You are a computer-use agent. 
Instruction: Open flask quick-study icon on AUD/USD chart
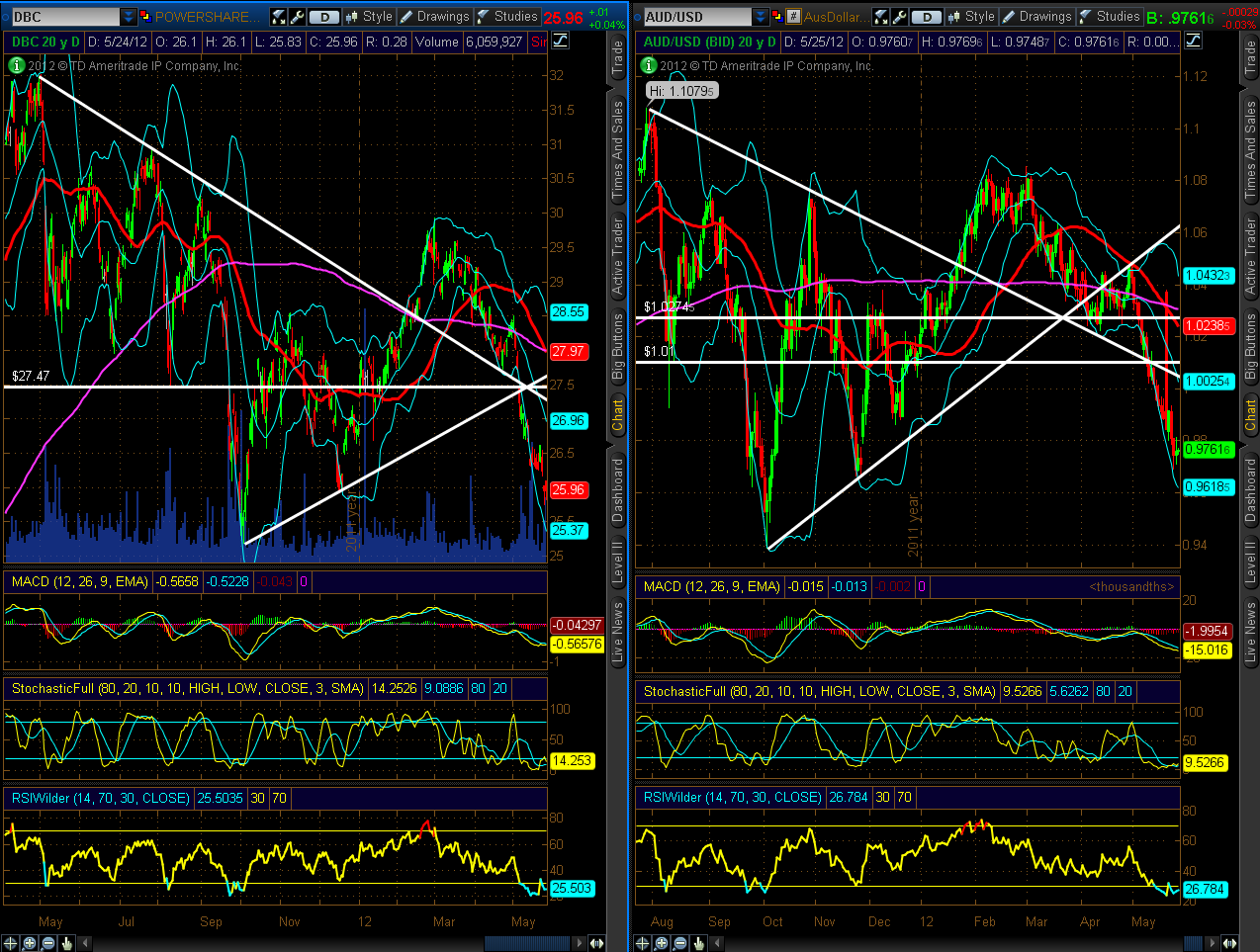pos(881,17)
